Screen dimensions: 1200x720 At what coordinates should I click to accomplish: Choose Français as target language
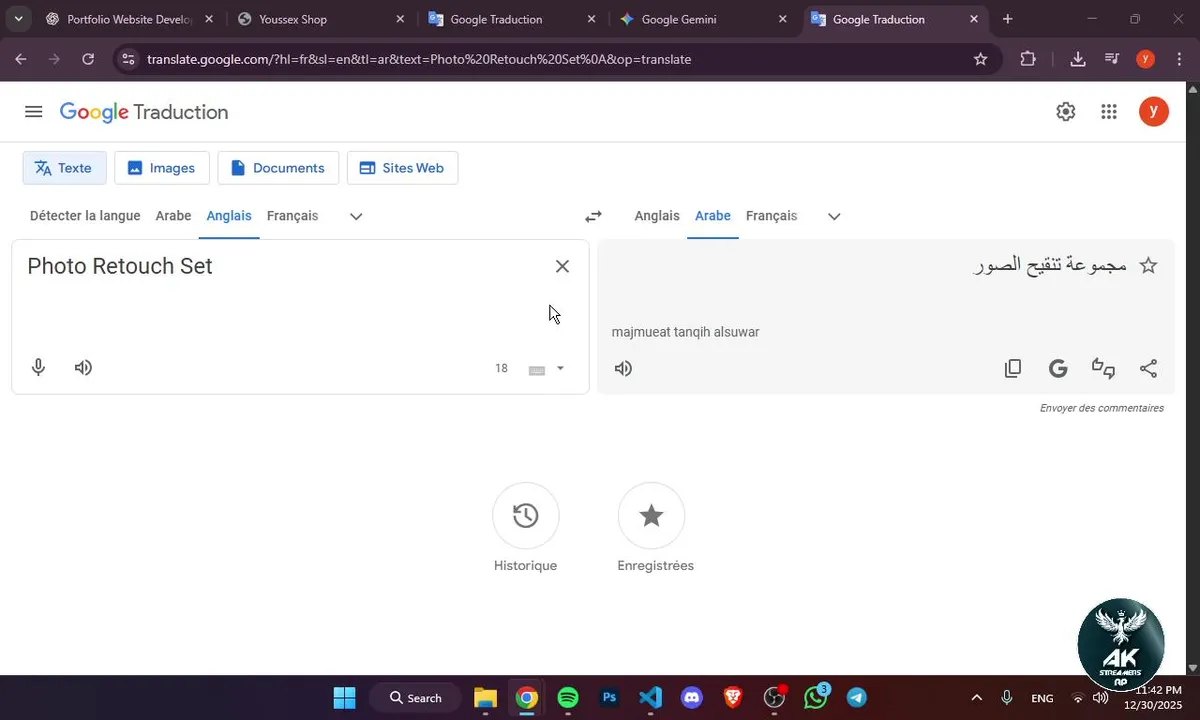771,216
